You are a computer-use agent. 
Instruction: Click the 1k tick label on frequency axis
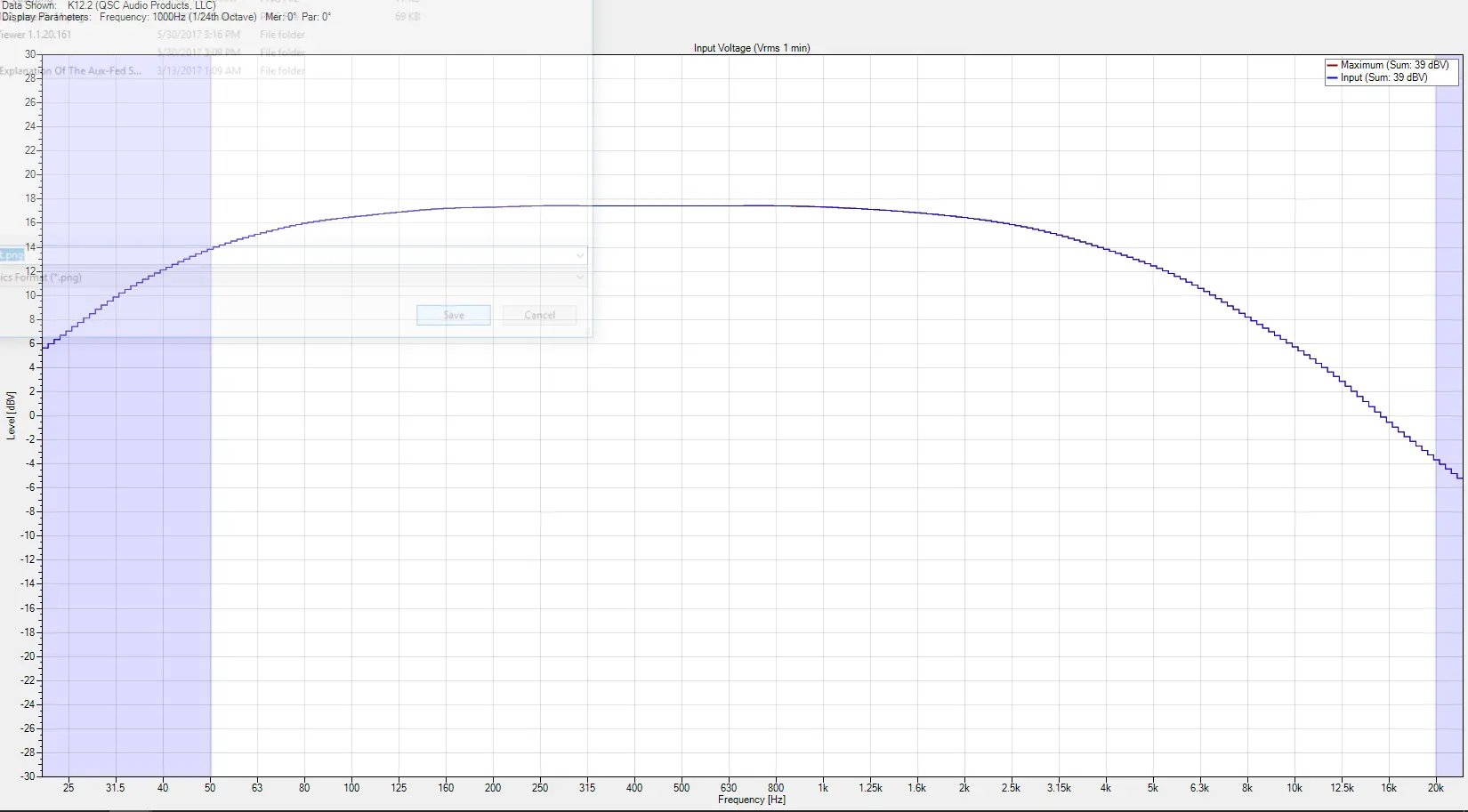click(x=823, y=788)
